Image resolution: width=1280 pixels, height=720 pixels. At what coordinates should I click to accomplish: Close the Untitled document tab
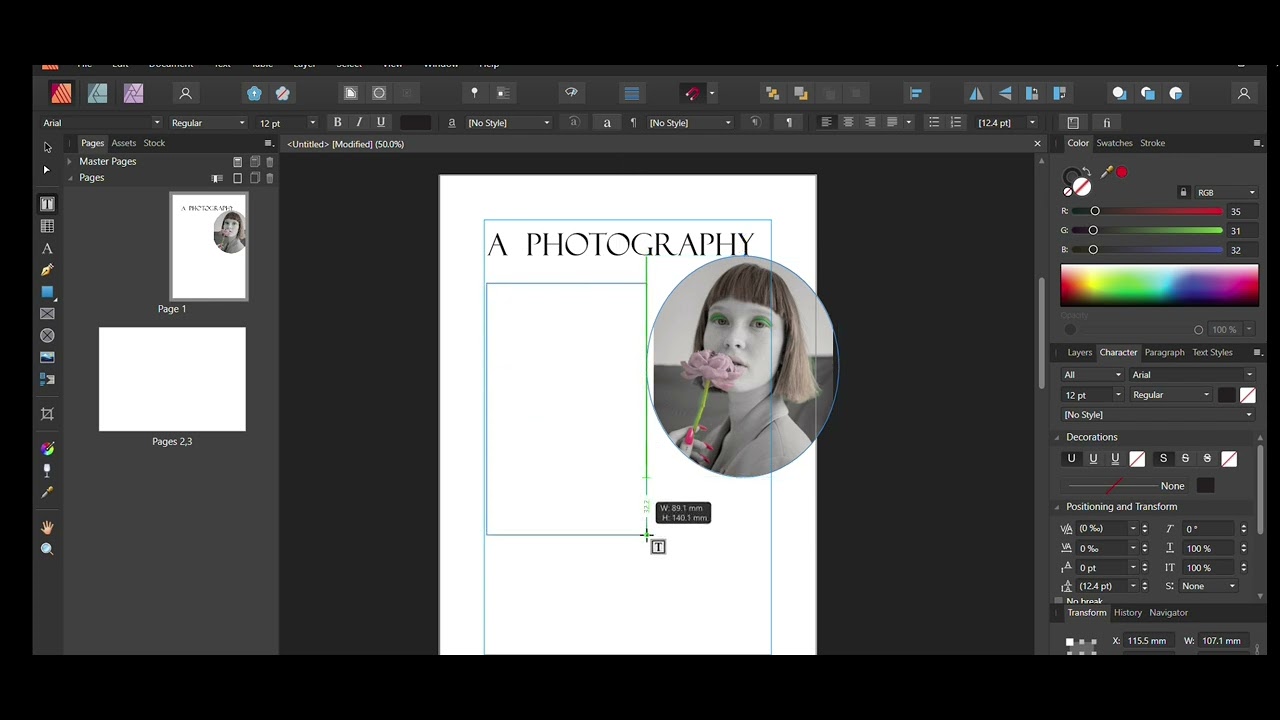click(1037, 144)
